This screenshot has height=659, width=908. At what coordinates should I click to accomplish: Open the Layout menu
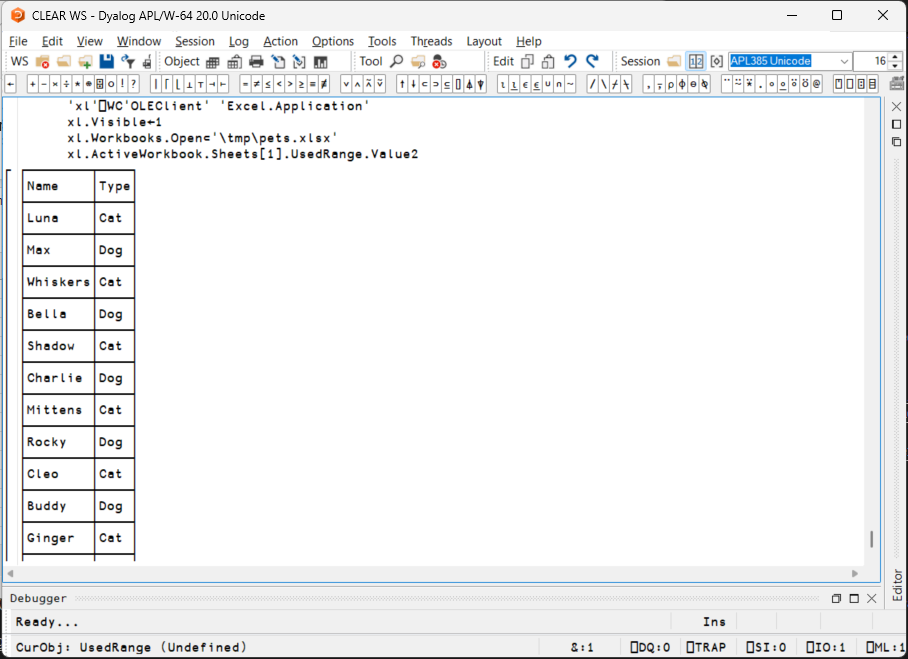coord(484,41)
